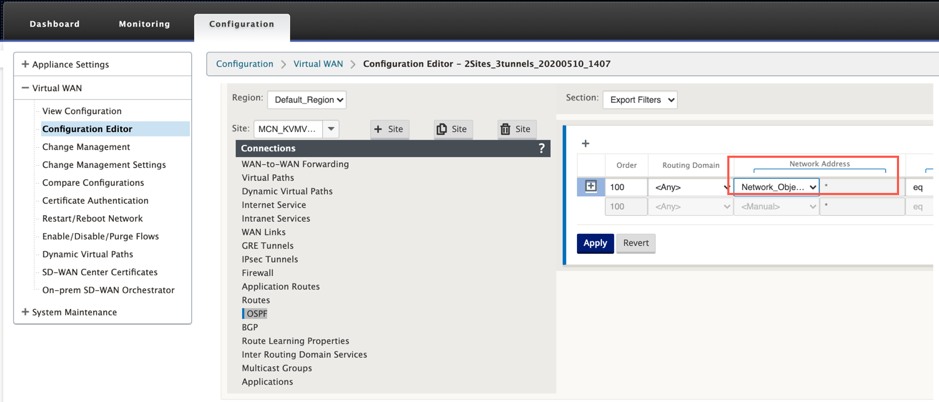
Task: Select GRE Tunnels in Connections
Action: point(268,246)
